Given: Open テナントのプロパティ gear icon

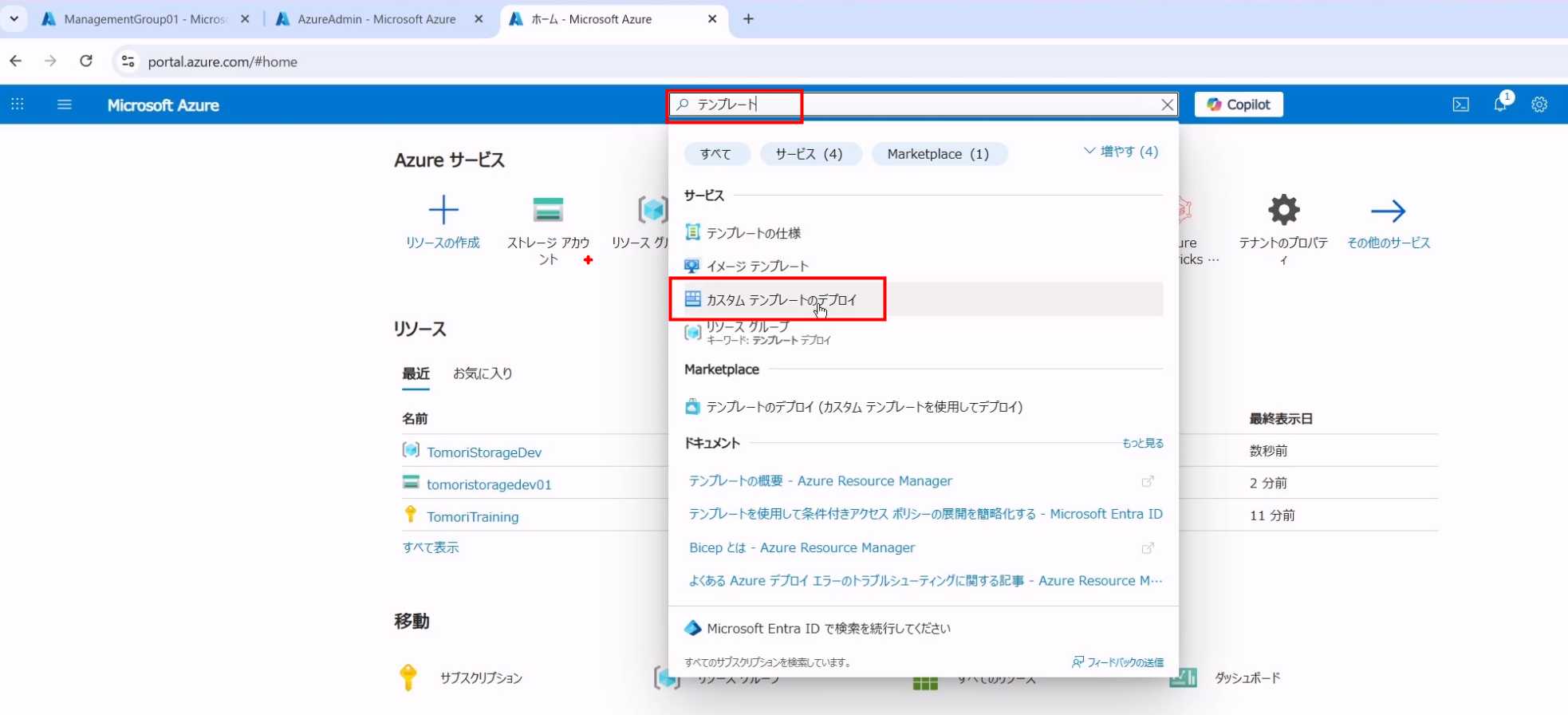Looking at the screenshot, I should tap(1283, 211).
